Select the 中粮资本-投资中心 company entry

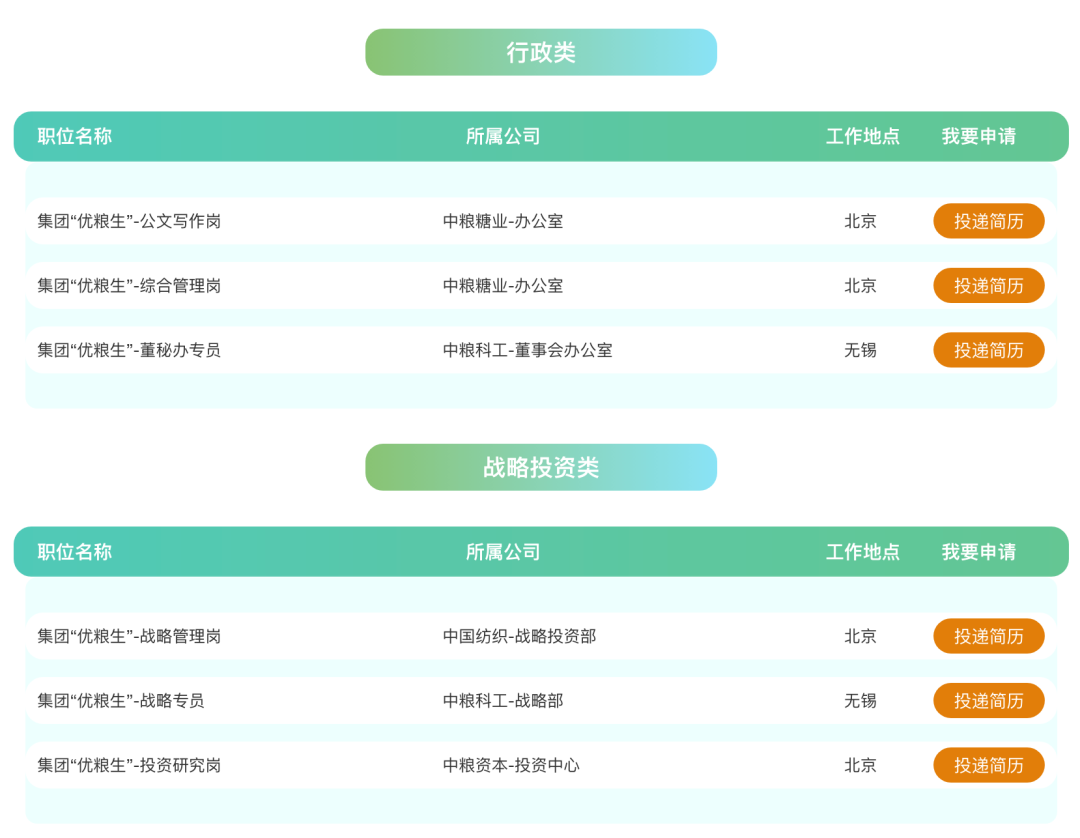point(511,765)
